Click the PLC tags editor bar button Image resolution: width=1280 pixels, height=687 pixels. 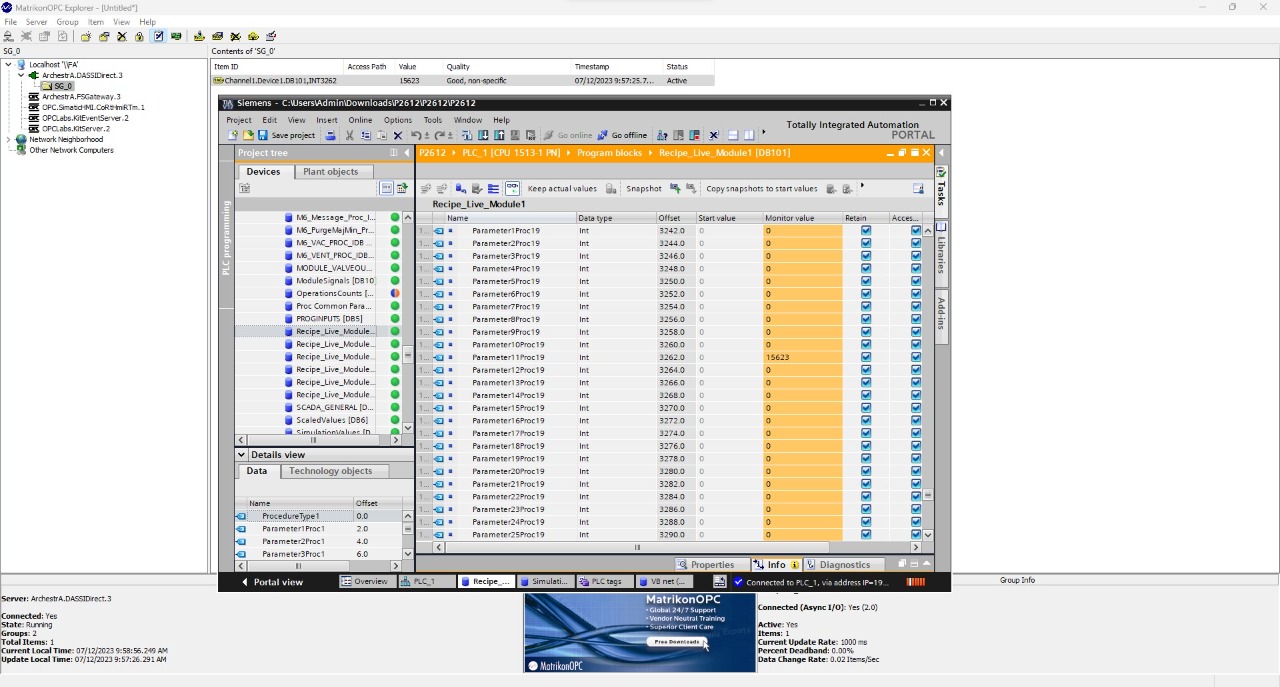point(606,581)
